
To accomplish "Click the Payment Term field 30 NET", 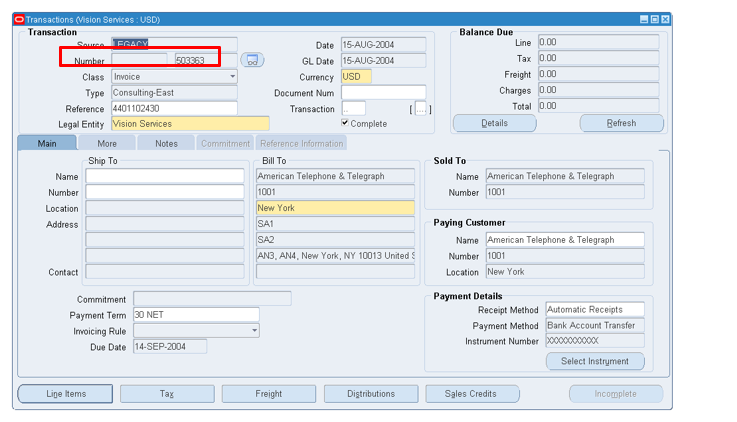I will point(196,314).
